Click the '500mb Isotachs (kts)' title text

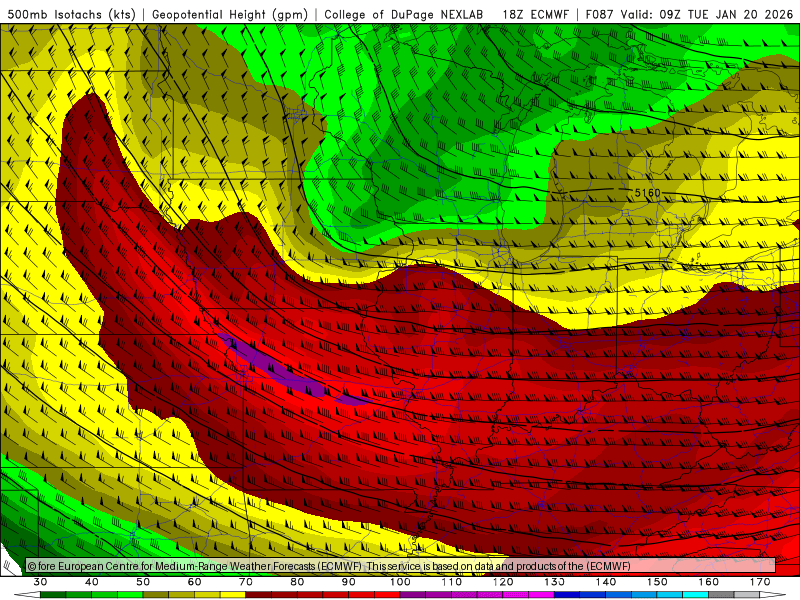(x=71, y=14)
